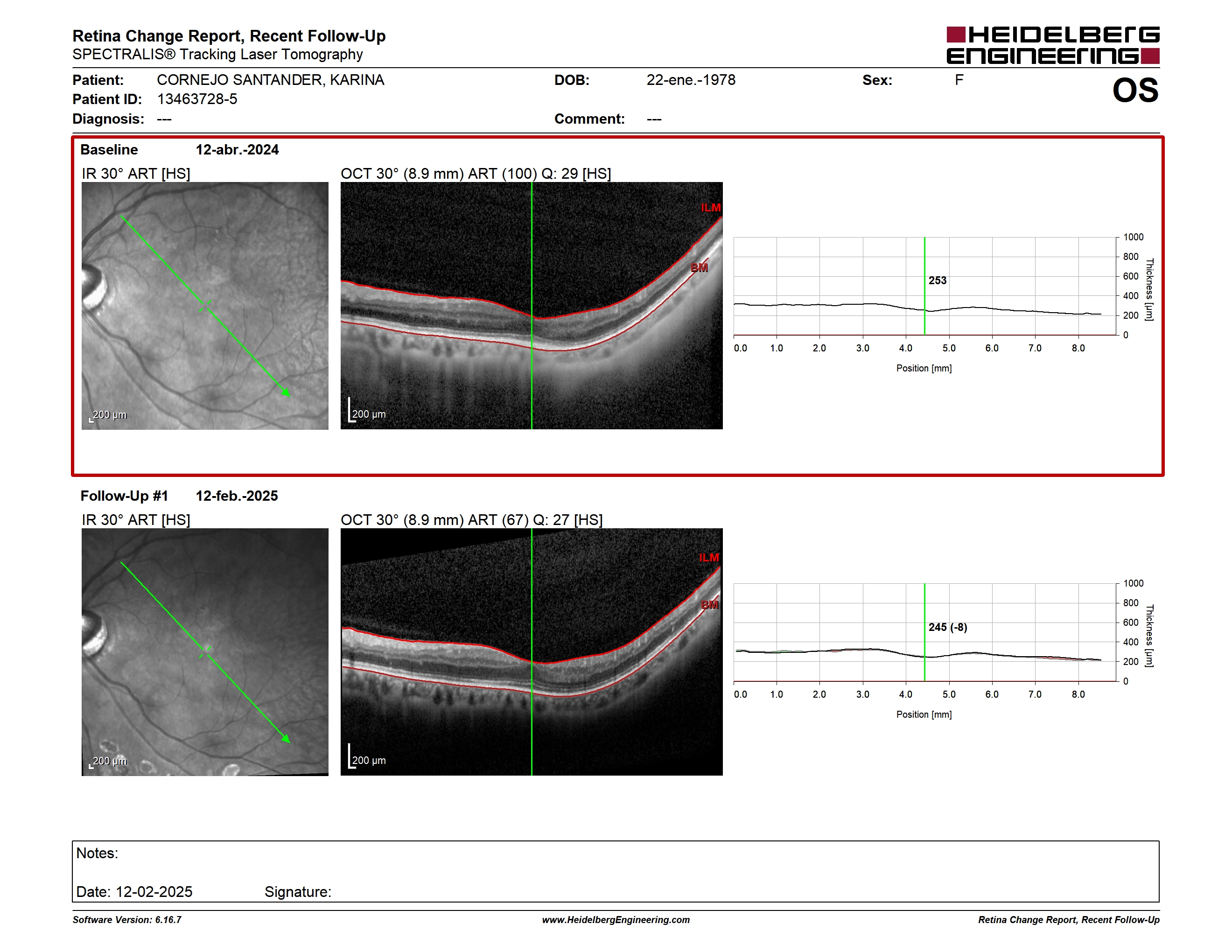Click SPECTRALIS Tracking Laser Tomography subtitle

(x=218, y=55)
